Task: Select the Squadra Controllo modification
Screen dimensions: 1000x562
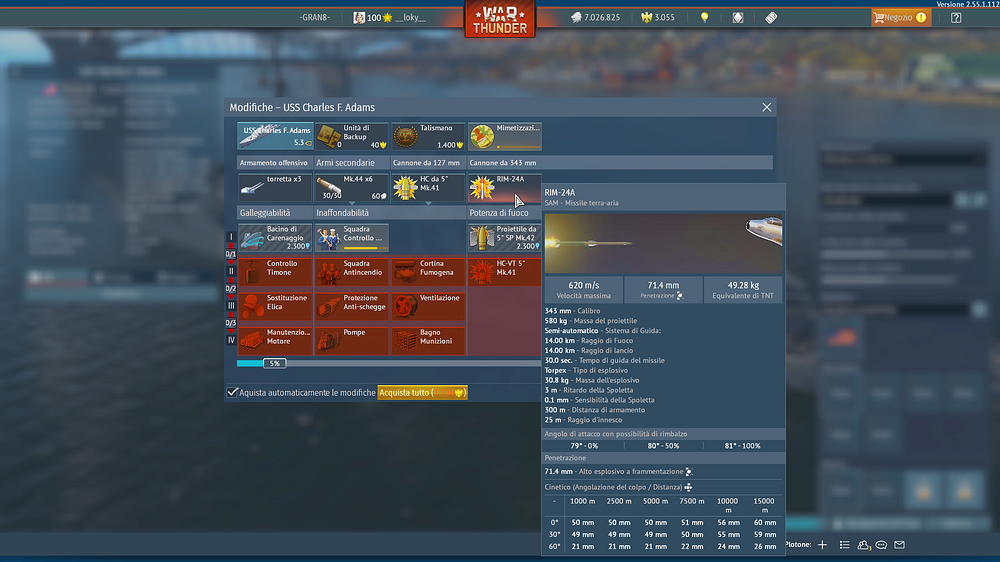Action: 351,237
